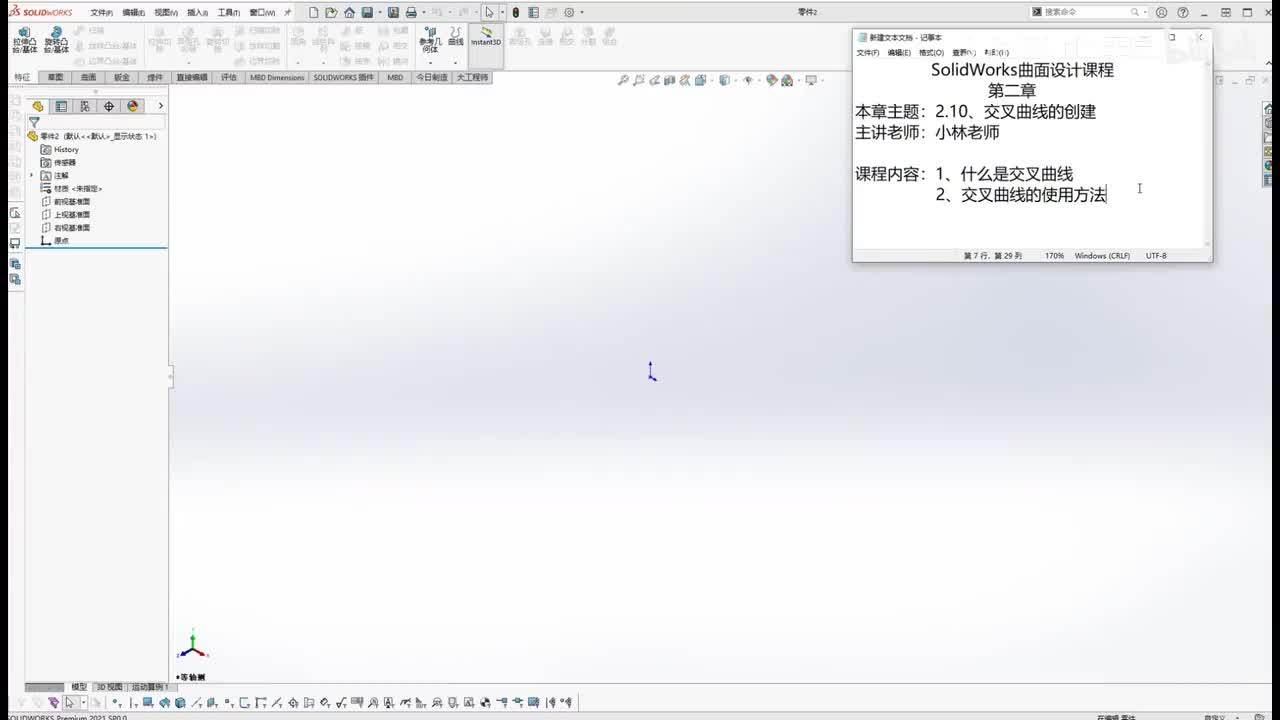Click the Apply Scene icon in view toolbar
This screenshot has height=720, width=1280.
[787, 80]
